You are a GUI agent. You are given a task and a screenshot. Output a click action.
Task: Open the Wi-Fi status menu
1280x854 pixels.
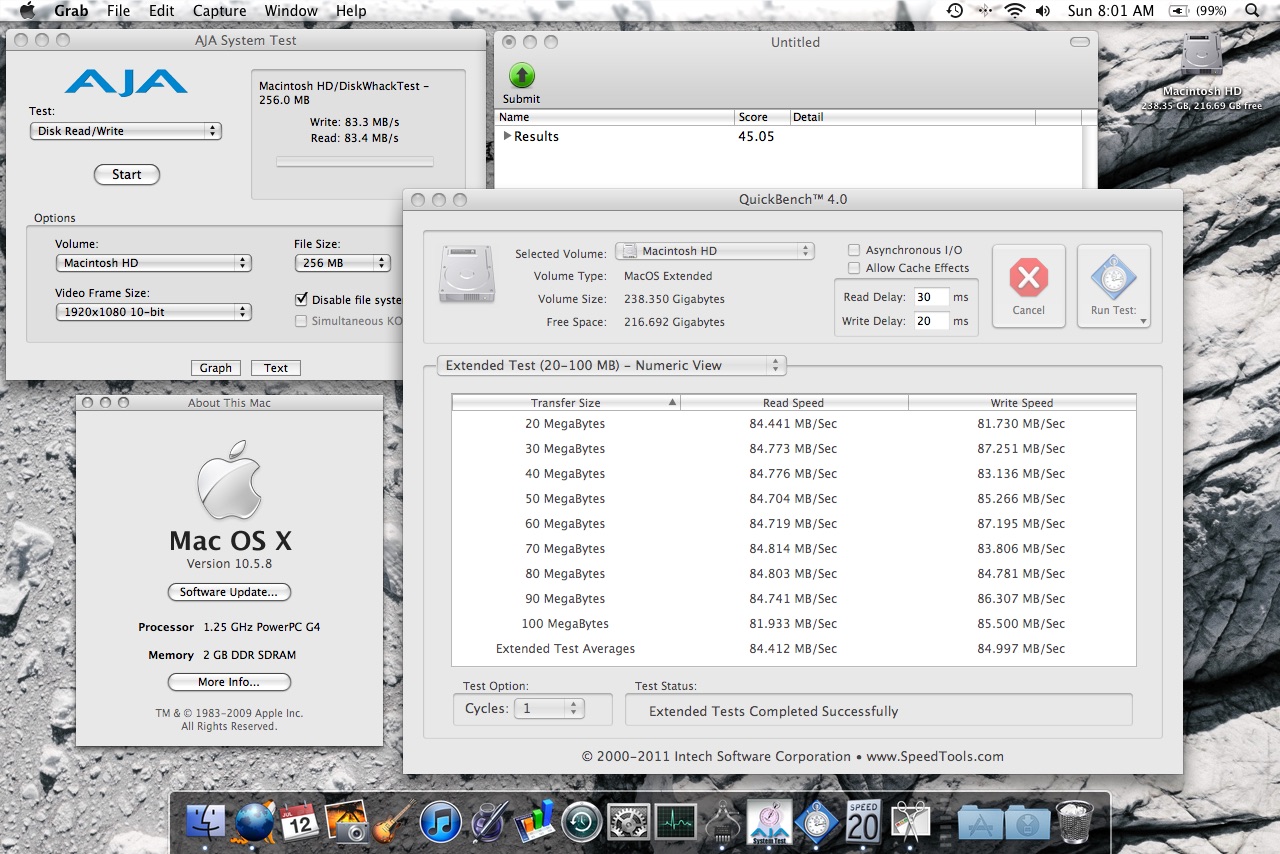pyautogui.click(x=1016, y=11)
